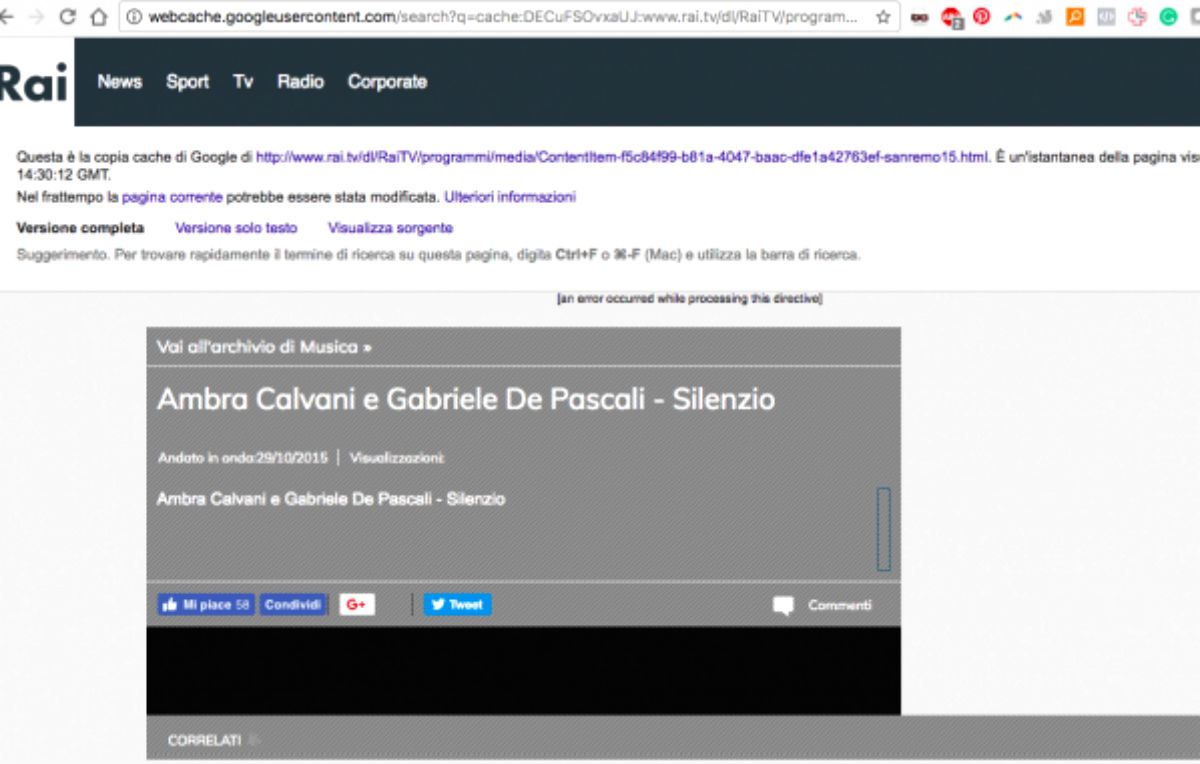The image size is (1200, 764).
Task: Open the Commenti speech bubble
Action: (x=783, y=605)
